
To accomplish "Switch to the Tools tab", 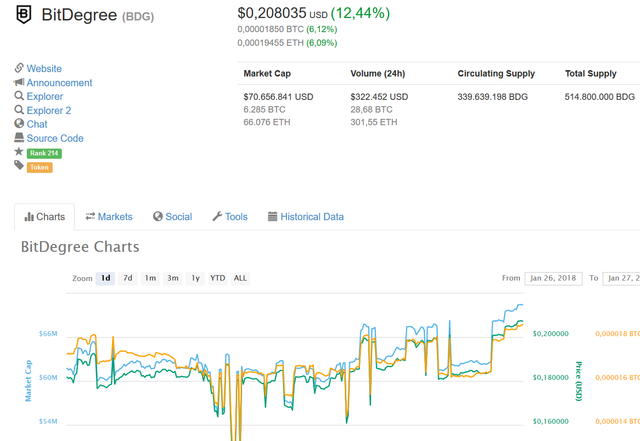I will pyautogui.click(x=230, y=217).
